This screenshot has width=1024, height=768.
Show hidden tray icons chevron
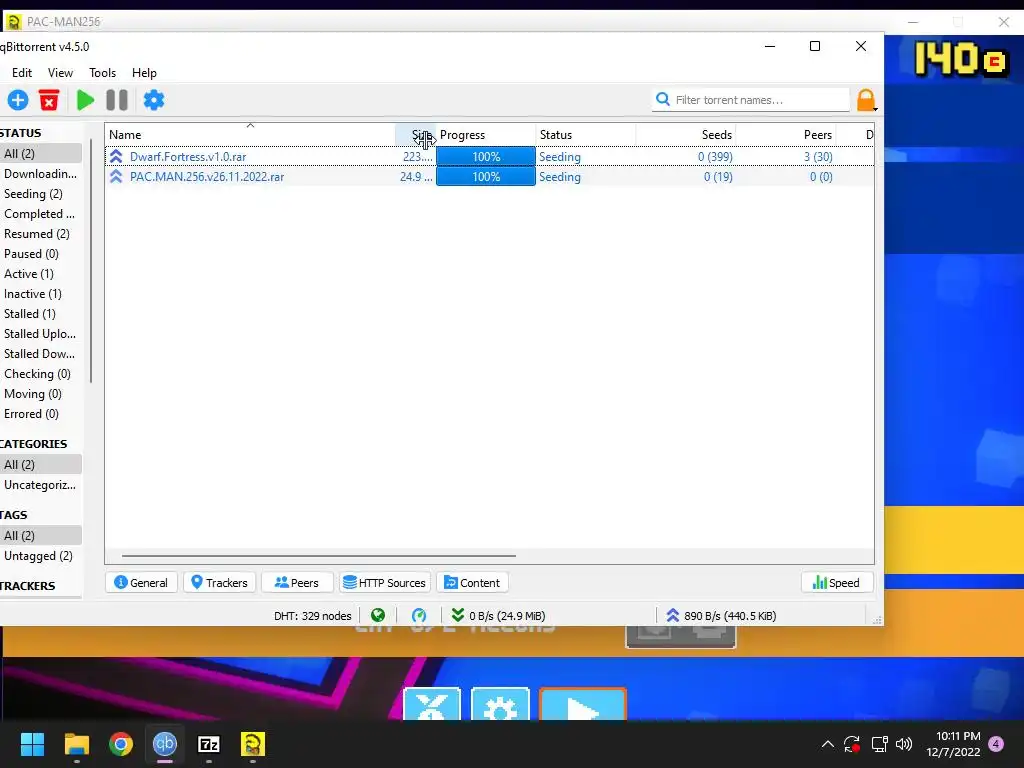pos(827,744)
